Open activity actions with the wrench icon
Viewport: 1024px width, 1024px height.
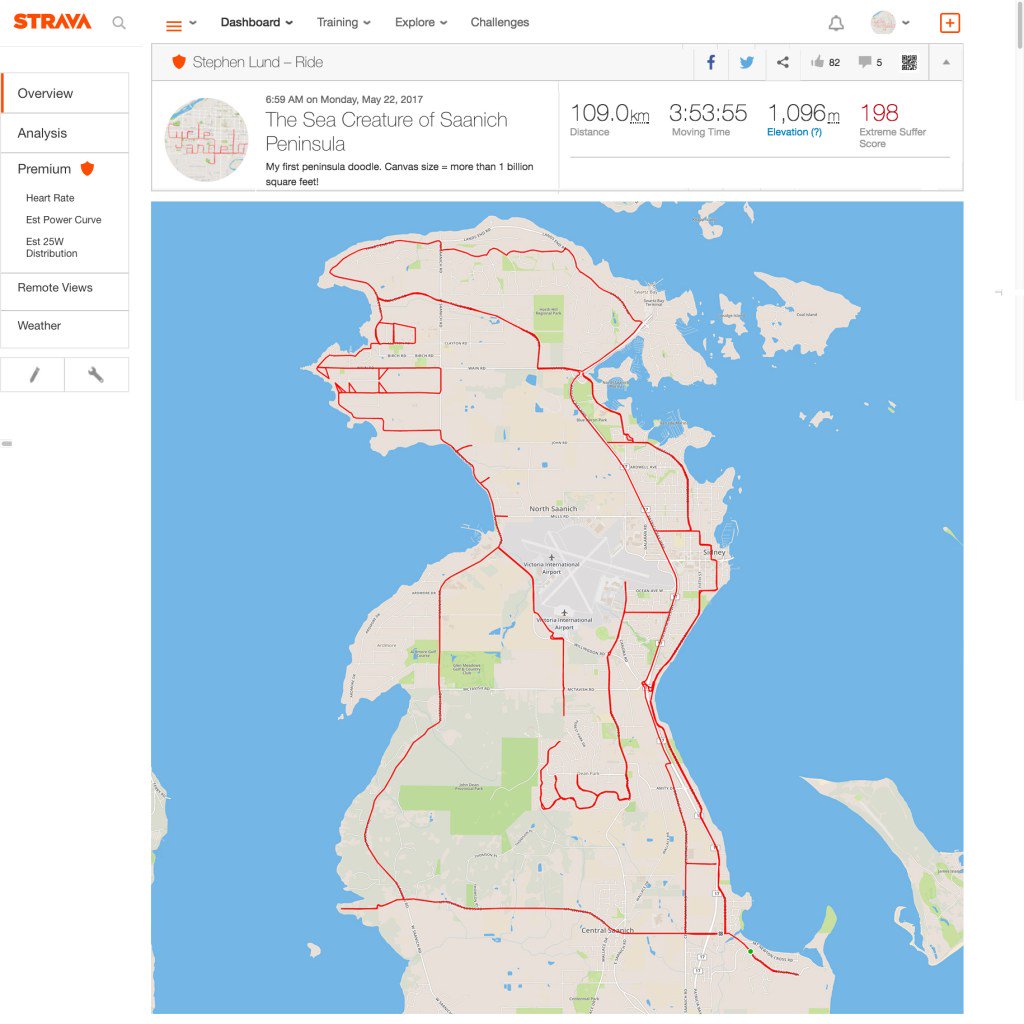[x=96, y=374]
